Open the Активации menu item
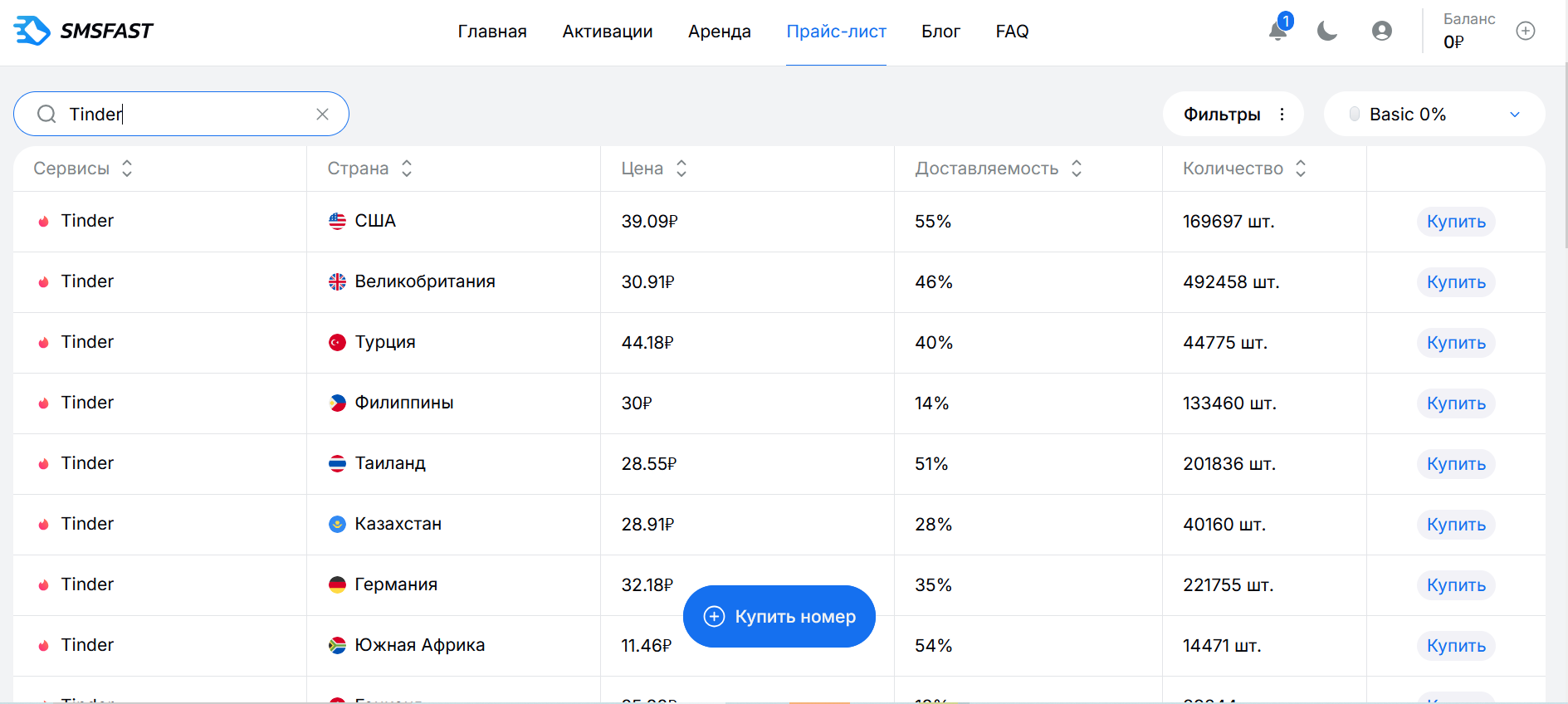1568x704 pixels. click(x=608, y=32)
